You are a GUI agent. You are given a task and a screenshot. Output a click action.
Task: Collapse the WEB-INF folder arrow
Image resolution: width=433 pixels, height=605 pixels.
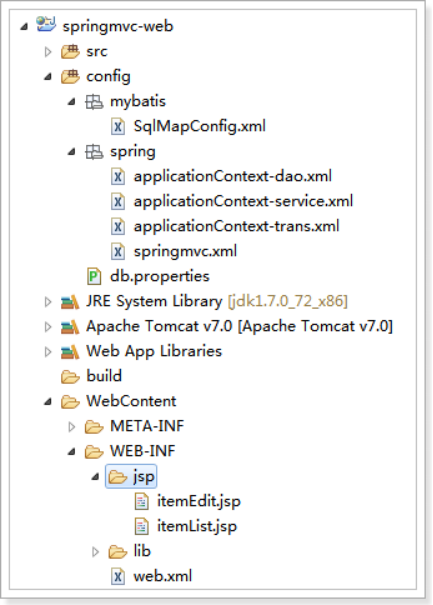pyautogui.click(x=71, y=452)
